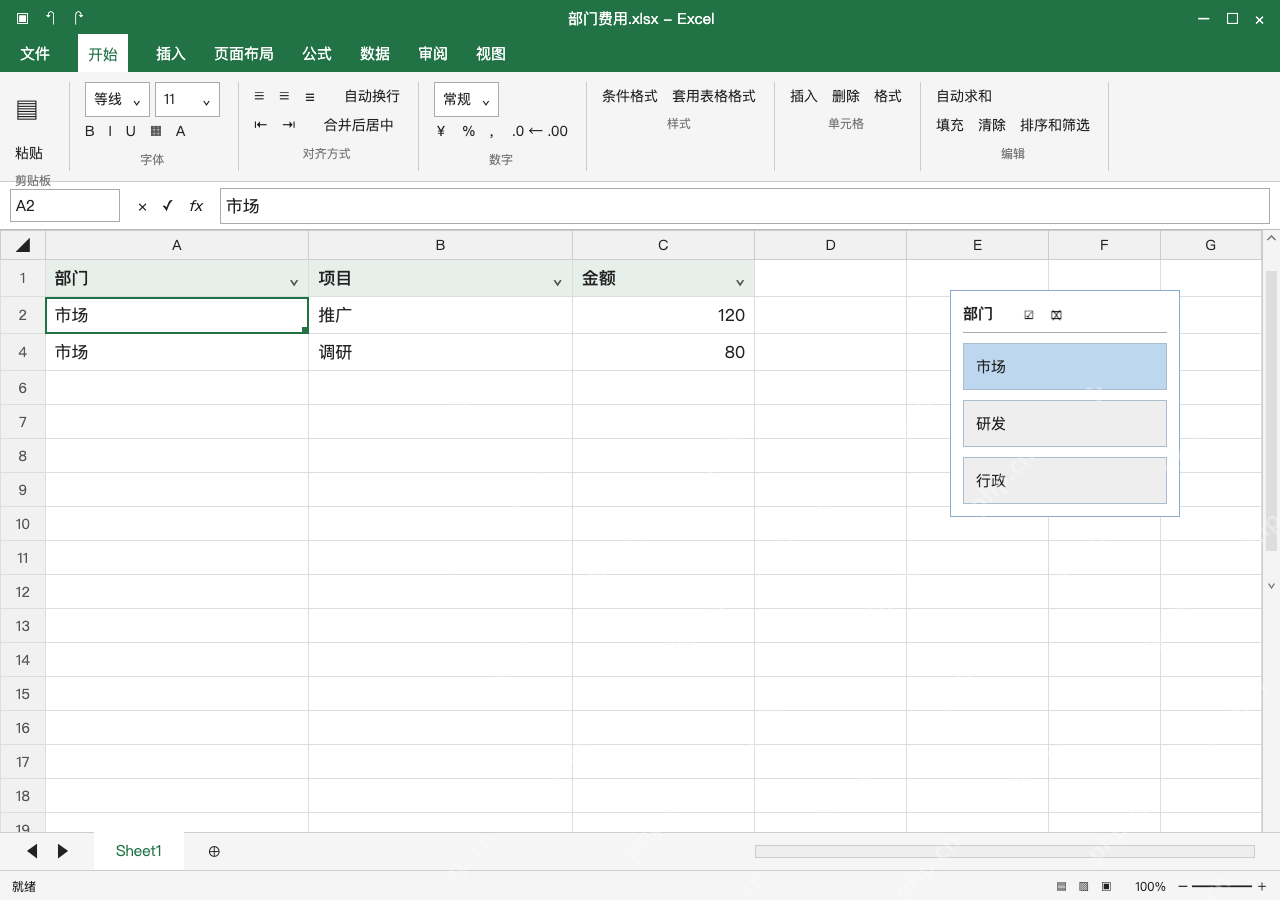Click the Name Box showing A2
Screen dimensions: 1280x900
coord(65,206)
